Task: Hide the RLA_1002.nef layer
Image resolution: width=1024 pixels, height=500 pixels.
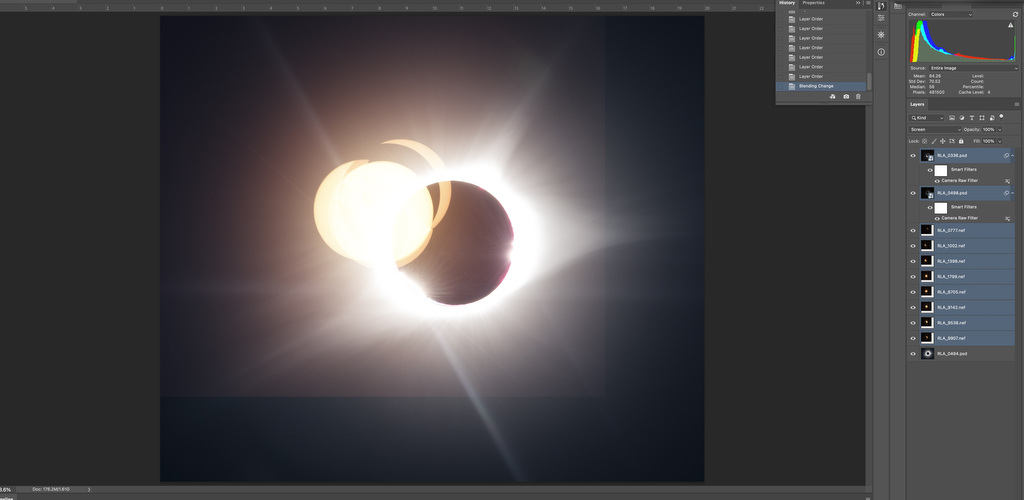Action: (x=913, y=245)
